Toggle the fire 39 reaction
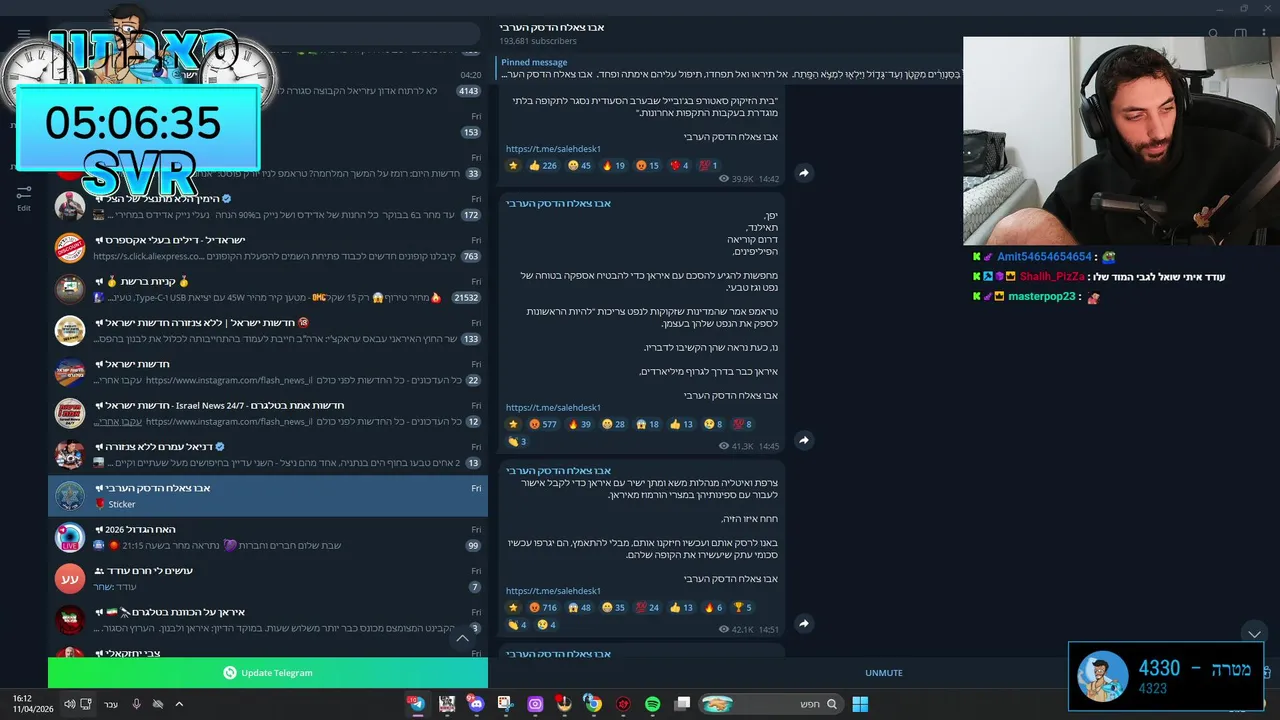 [x=581, y=424]
